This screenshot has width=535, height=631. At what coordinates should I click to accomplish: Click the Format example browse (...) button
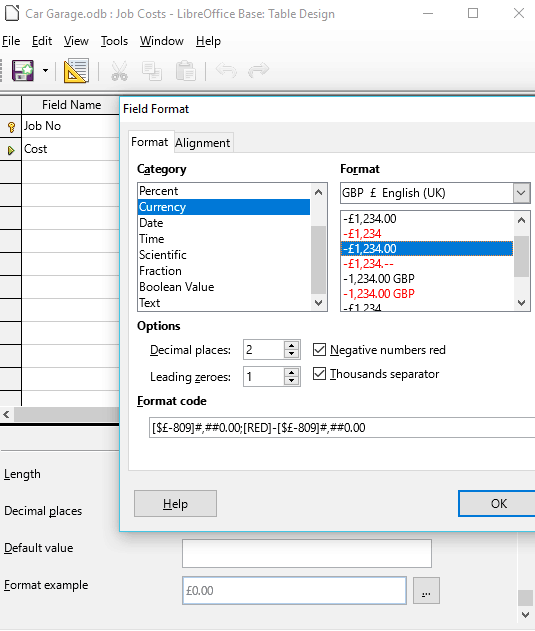pyautogui.click(x=426, y=590)
